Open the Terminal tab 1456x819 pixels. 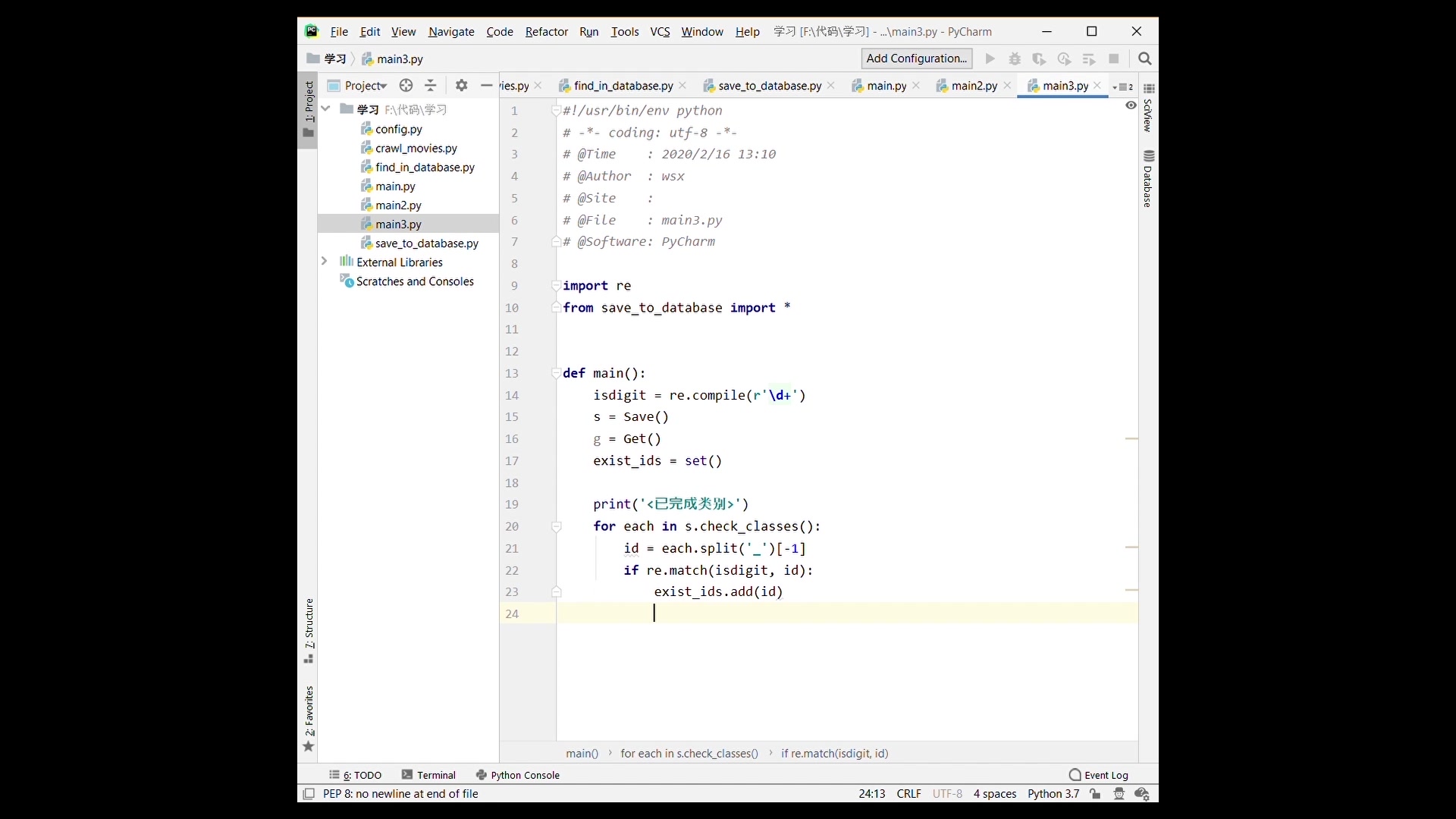(436, 774)
